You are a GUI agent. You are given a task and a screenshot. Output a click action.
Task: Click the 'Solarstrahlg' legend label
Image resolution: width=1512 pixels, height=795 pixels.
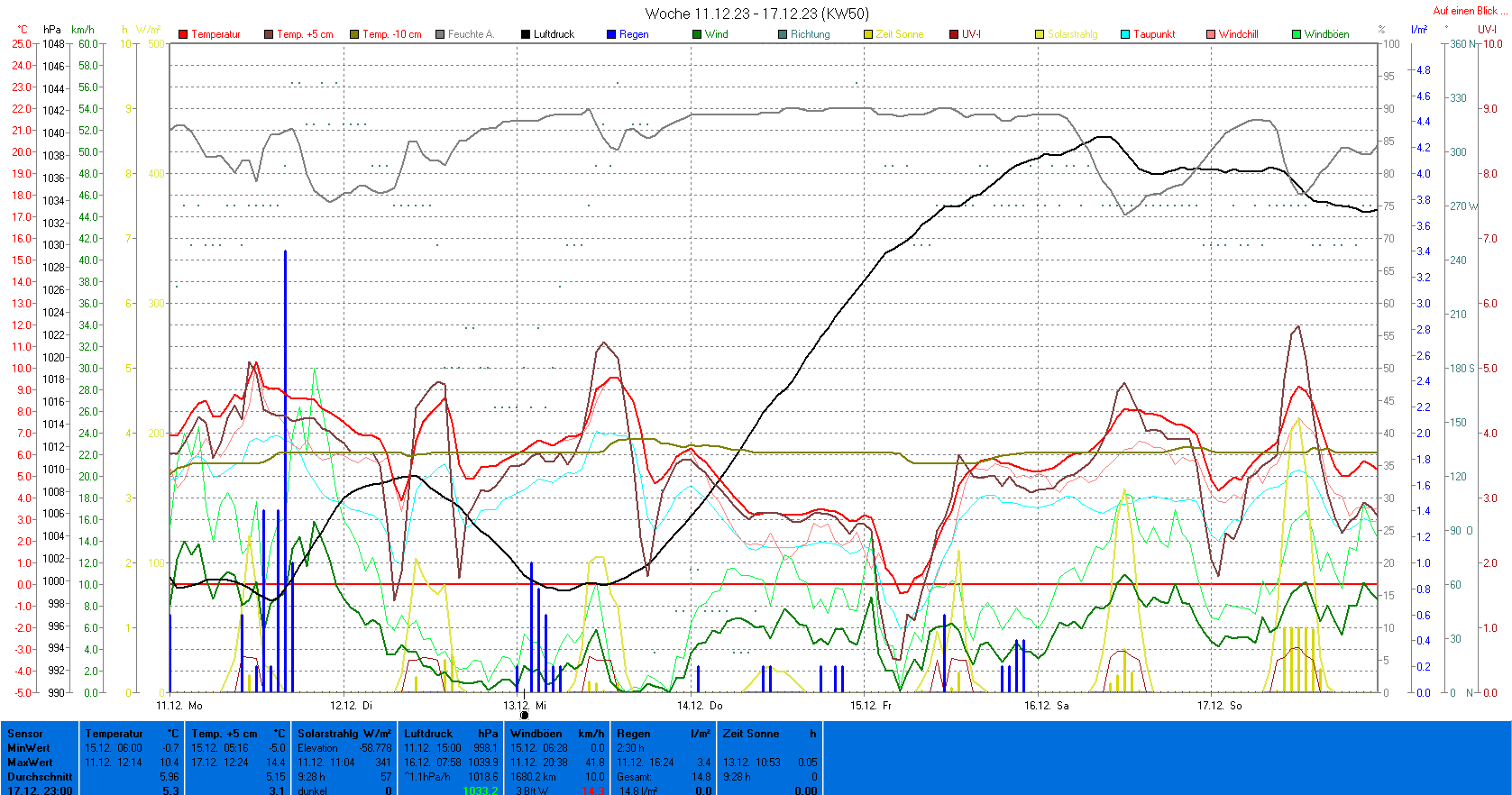(x=1073, y=34)
